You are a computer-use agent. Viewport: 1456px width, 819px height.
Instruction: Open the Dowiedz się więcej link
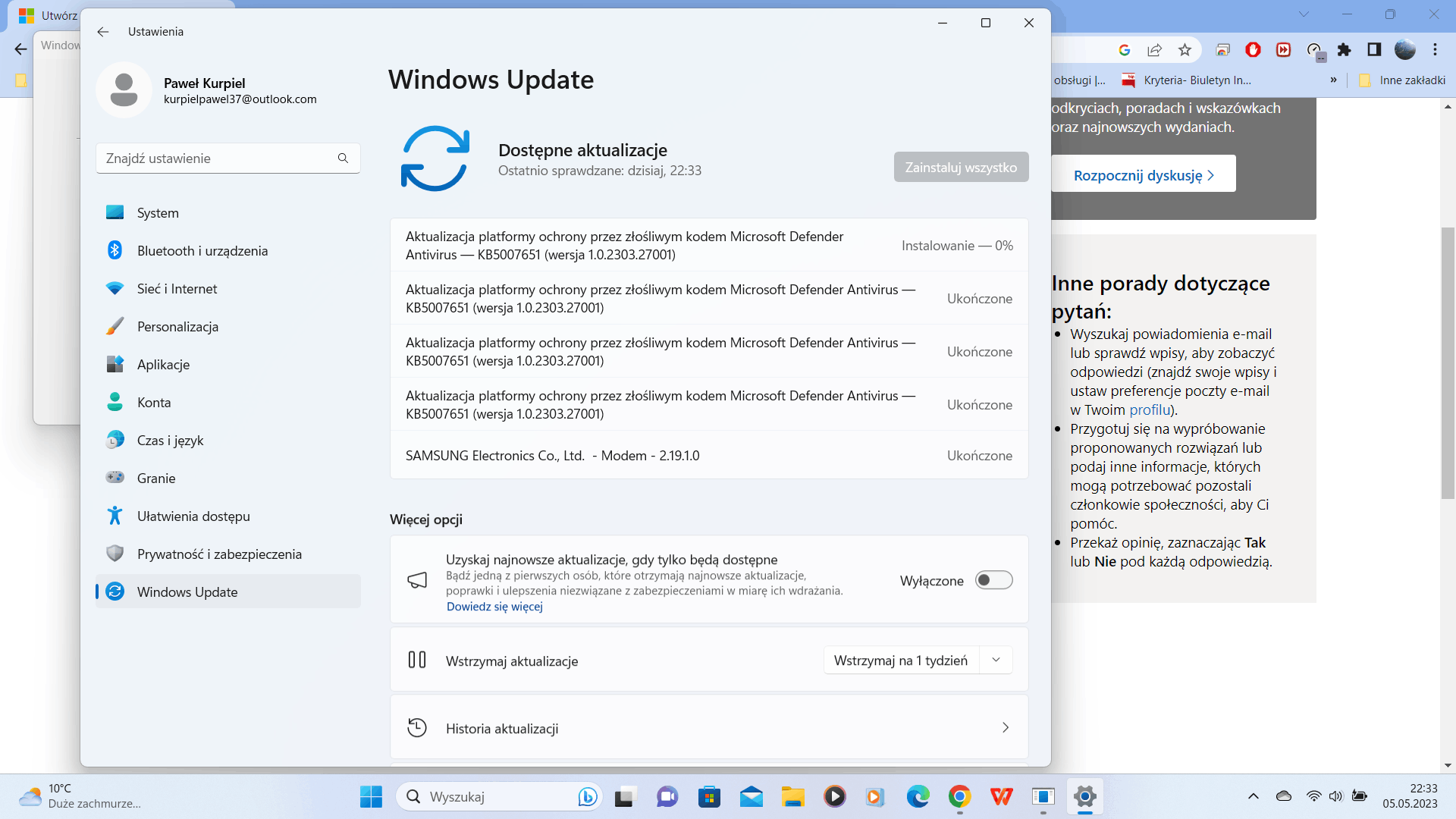[x=494, y=607]
